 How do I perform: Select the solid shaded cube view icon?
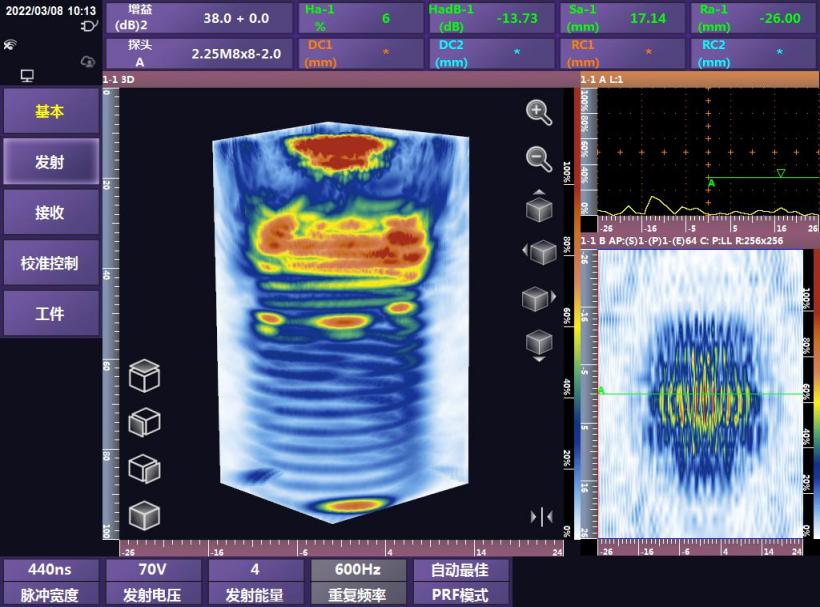(x=144, y=516)
